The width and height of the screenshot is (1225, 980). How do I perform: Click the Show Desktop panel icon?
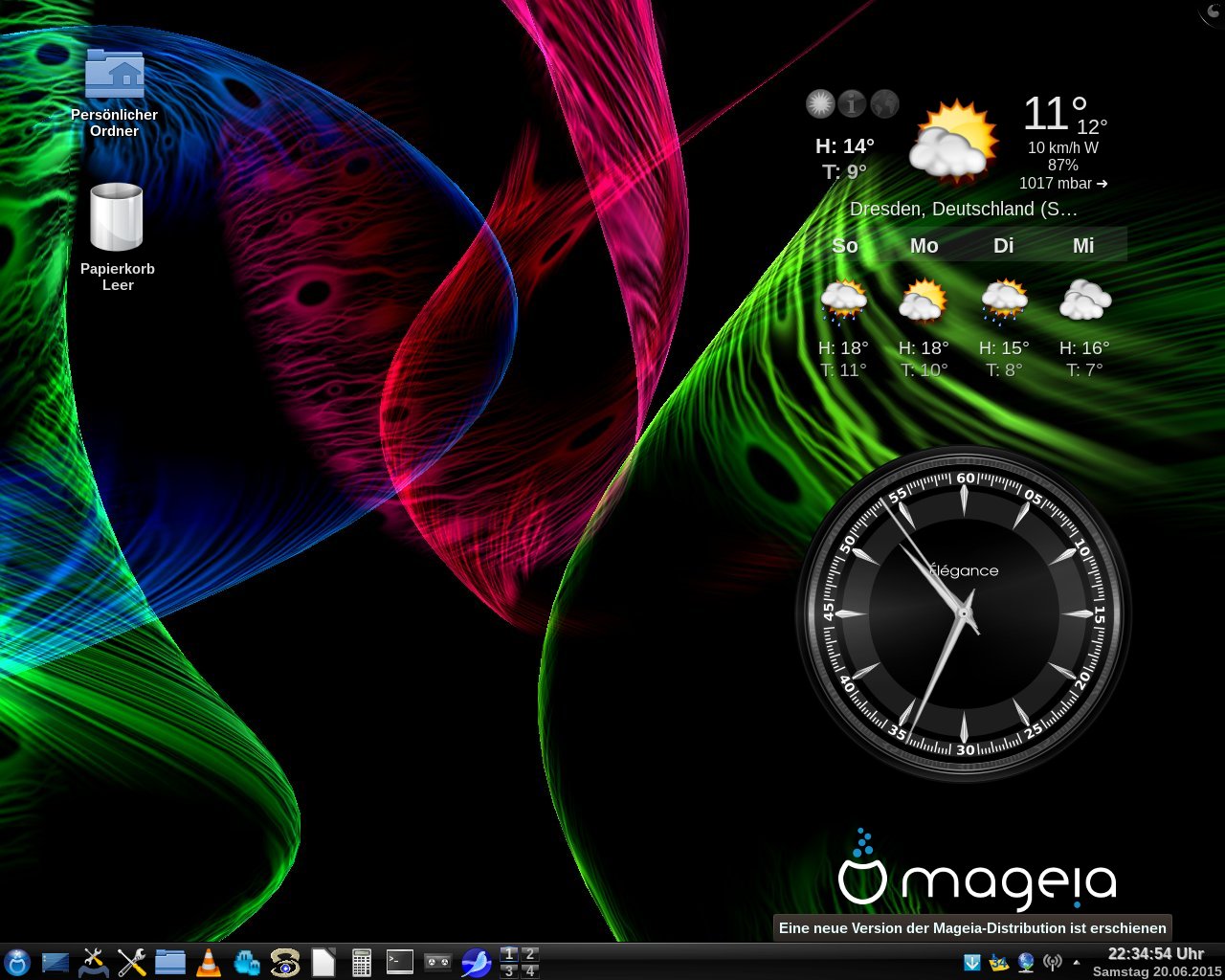point(56,962)
